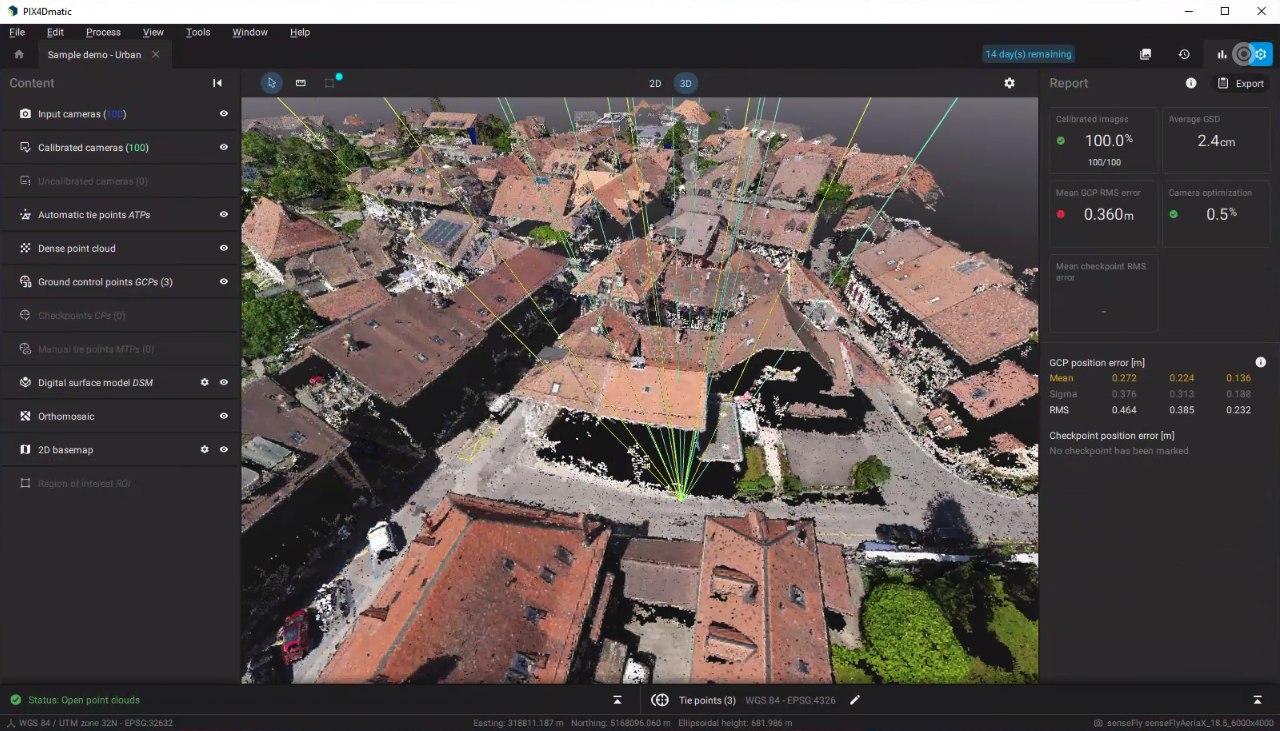
Task: Go to the home screen icon
Action: coord(18,54)
